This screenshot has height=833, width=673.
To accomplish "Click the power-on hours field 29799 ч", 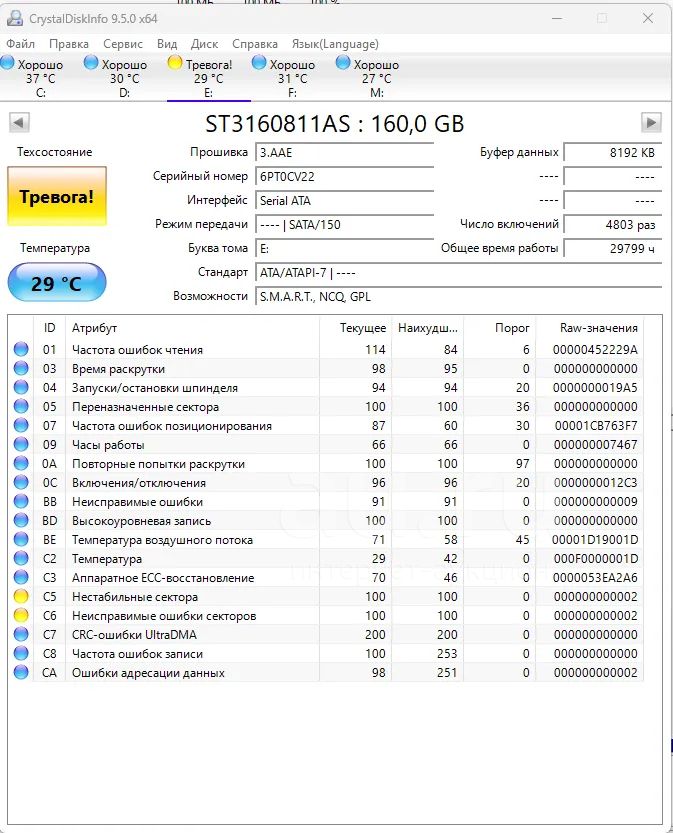I will tap(612, 248).
